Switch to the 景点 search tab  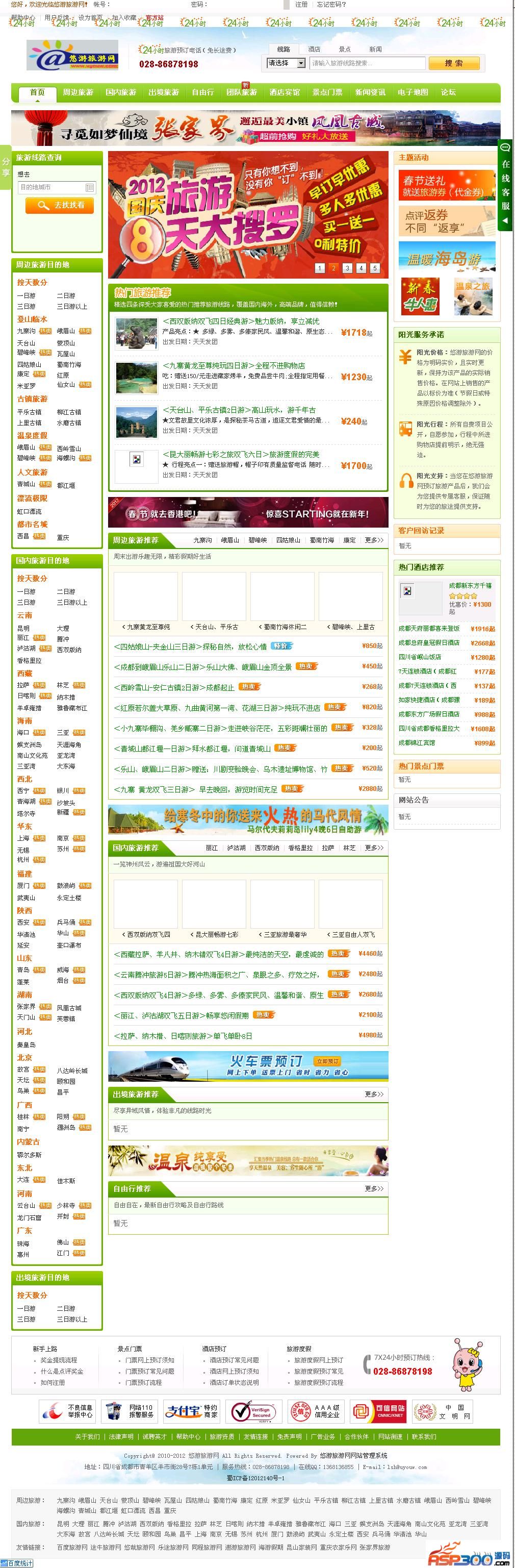345,49
